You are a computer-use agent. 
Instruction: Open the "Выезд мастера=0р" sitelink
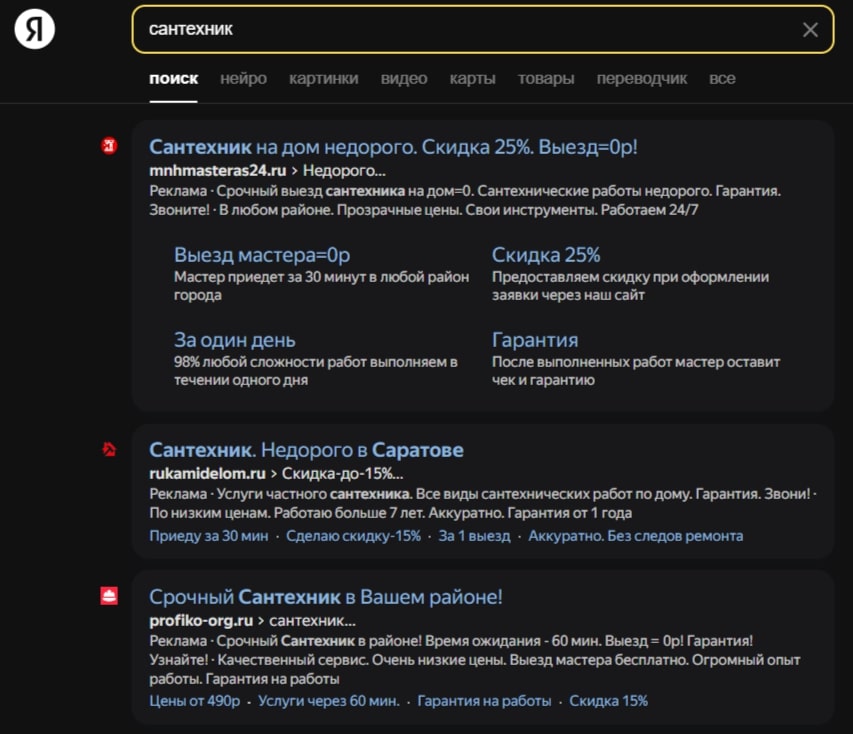[x=262, y=255]
